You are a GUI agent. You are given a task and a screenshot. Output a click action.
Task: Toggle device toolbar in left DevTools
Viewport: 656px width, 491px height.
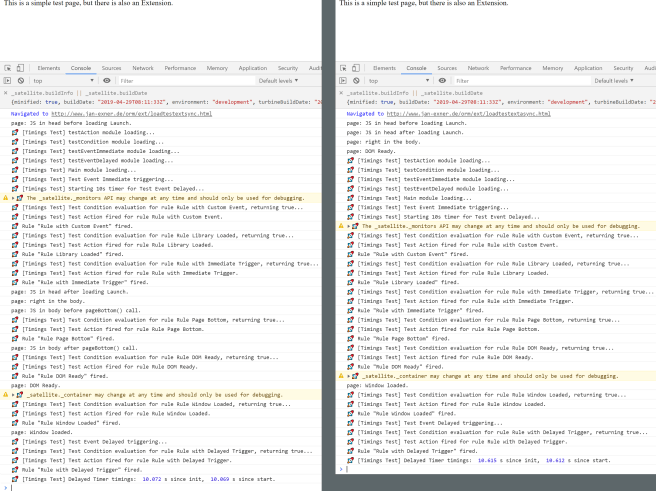[20, 68]
